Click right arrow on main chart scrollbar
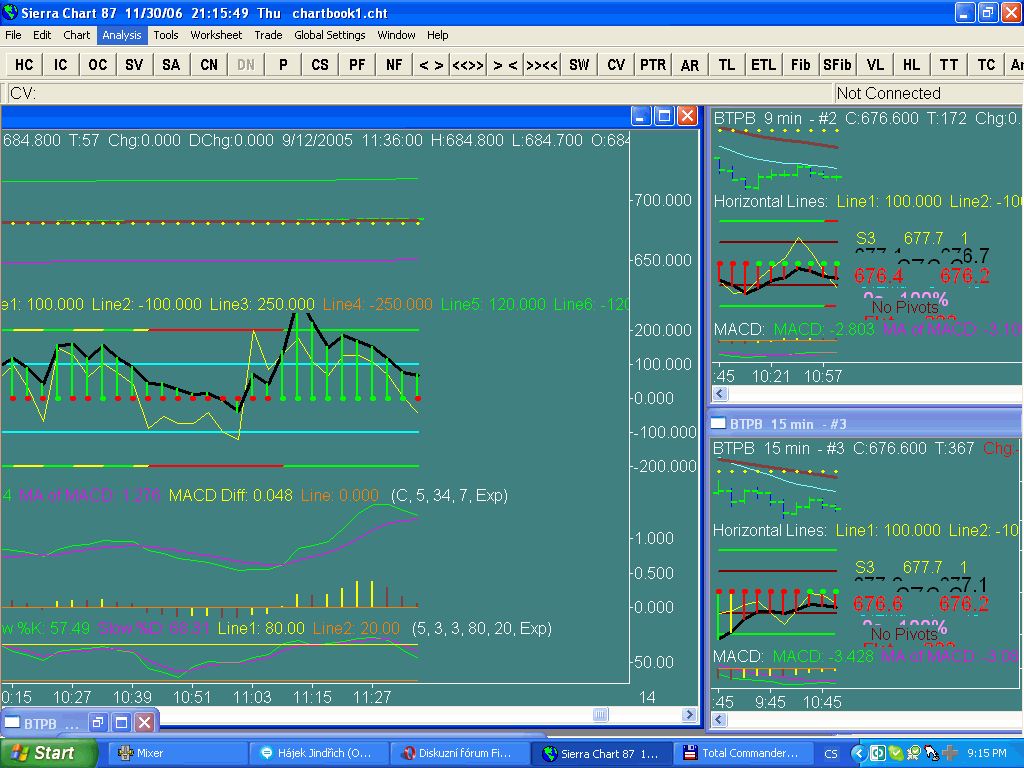The height and width of the screenshot is (768, 1024). click(x=688, y=715)
